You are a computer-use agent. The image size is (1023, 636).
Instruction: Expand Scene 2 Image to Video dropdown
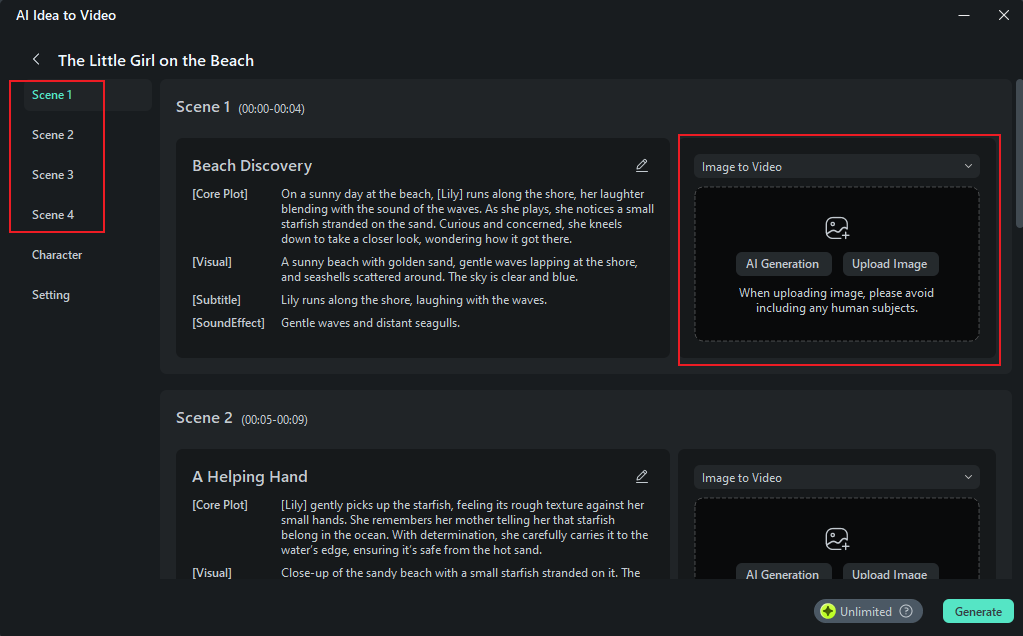point(837,478)
